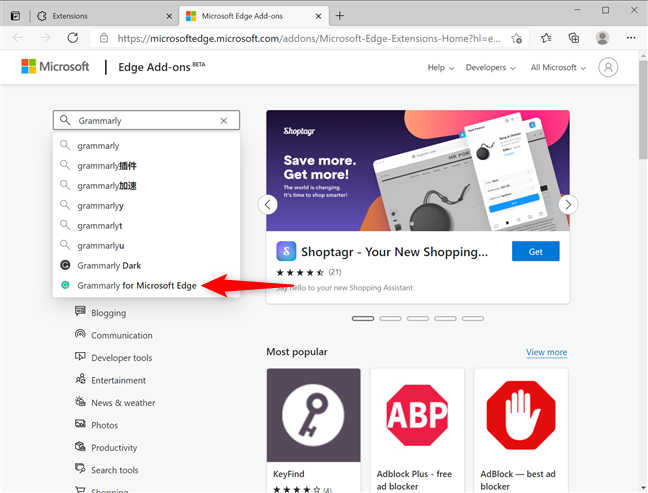This screenshot has height=493, width=648.
Task: Select the third carousel indicator
Action: click(418, 319)
